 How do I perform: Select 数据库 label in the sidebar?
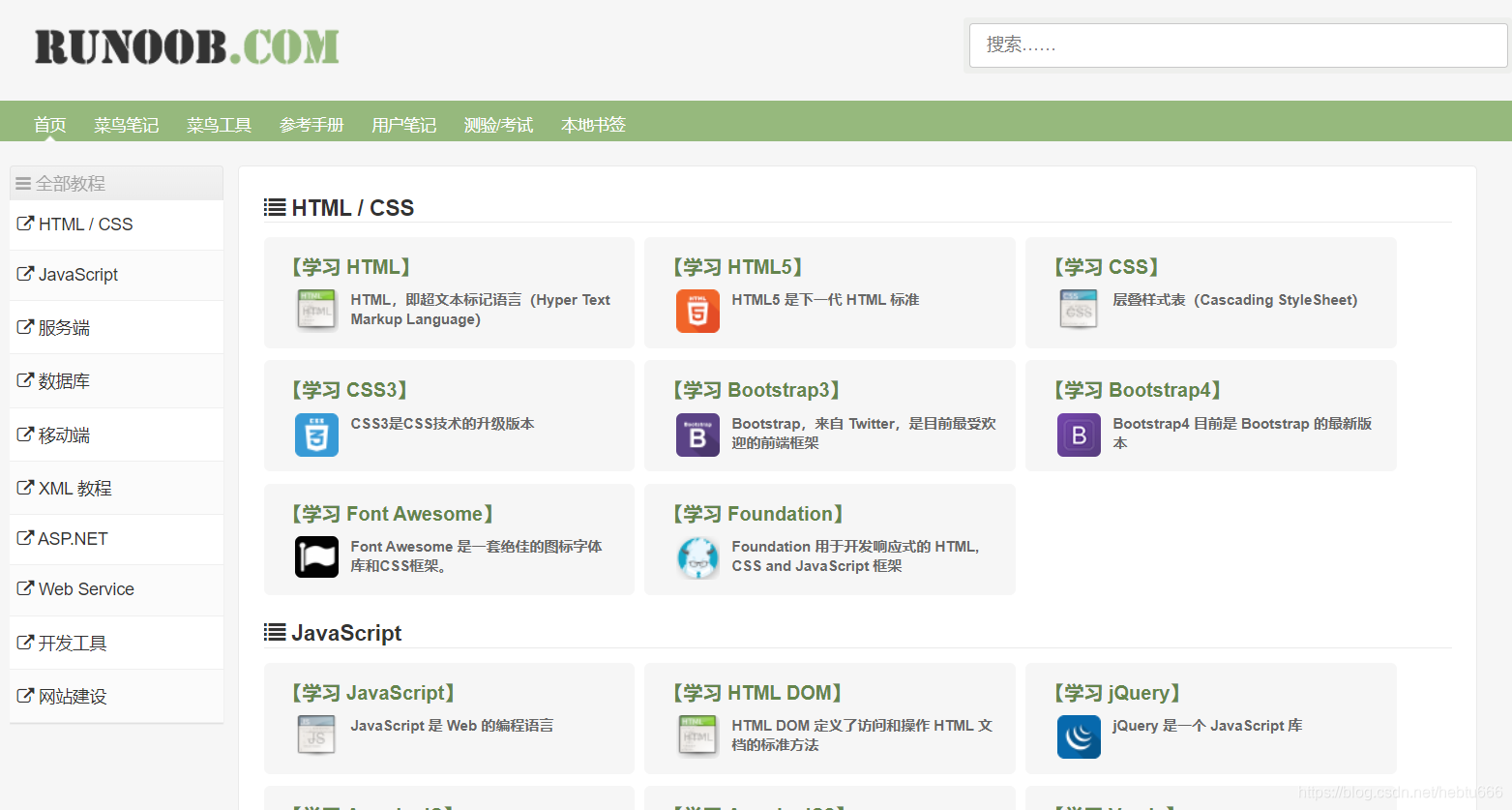tap(64, 381)
